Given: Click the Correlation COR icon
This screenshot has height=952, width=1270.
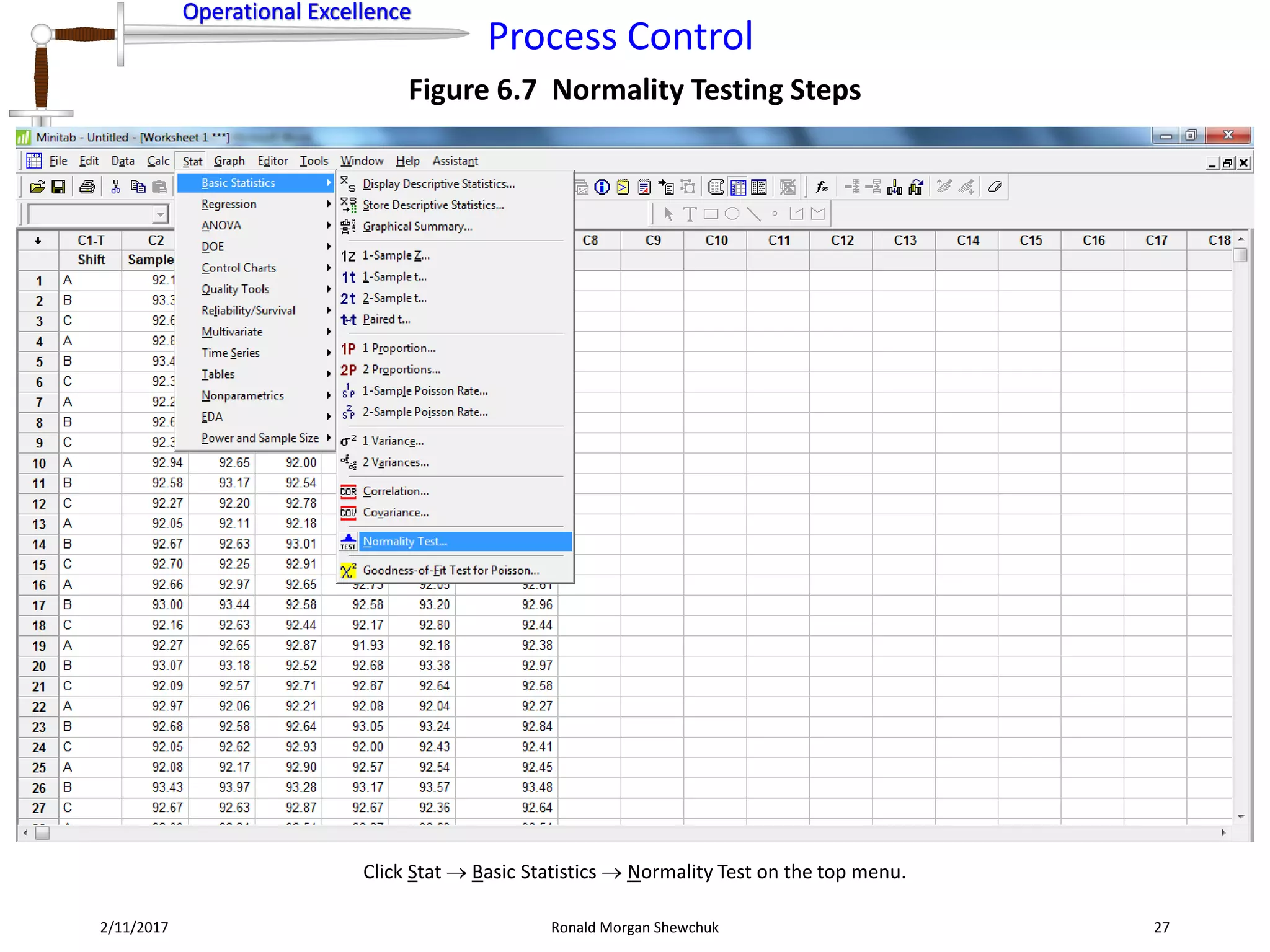Looking at the screenshot, I should [349, 491].
